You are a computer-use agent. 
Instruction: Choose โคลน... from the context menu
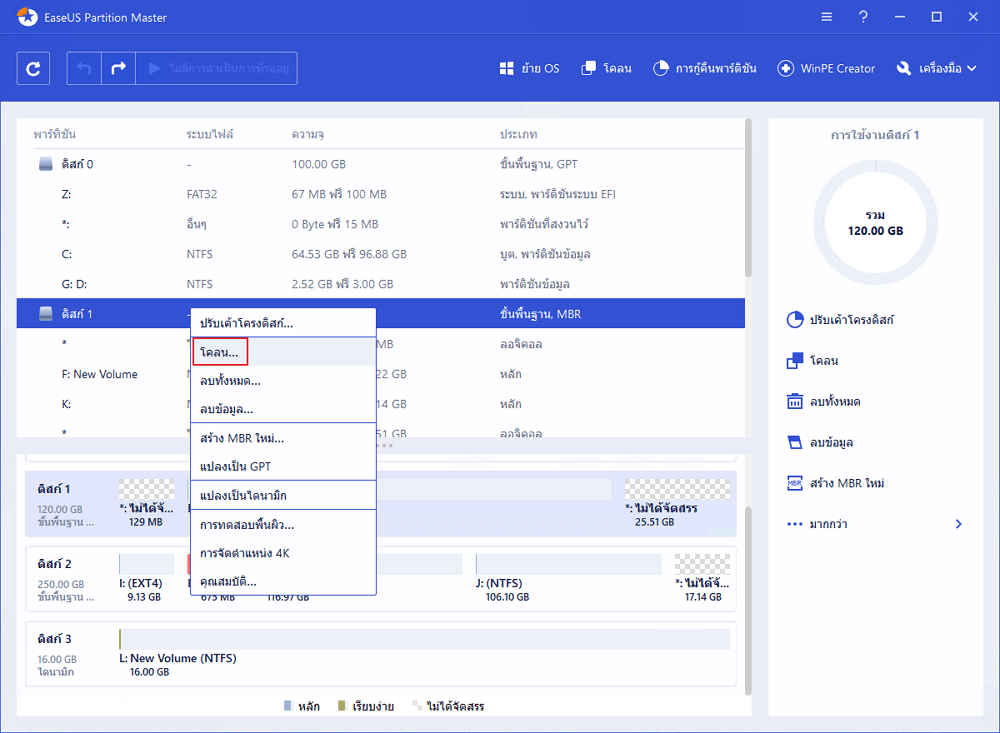coord(283,352)
